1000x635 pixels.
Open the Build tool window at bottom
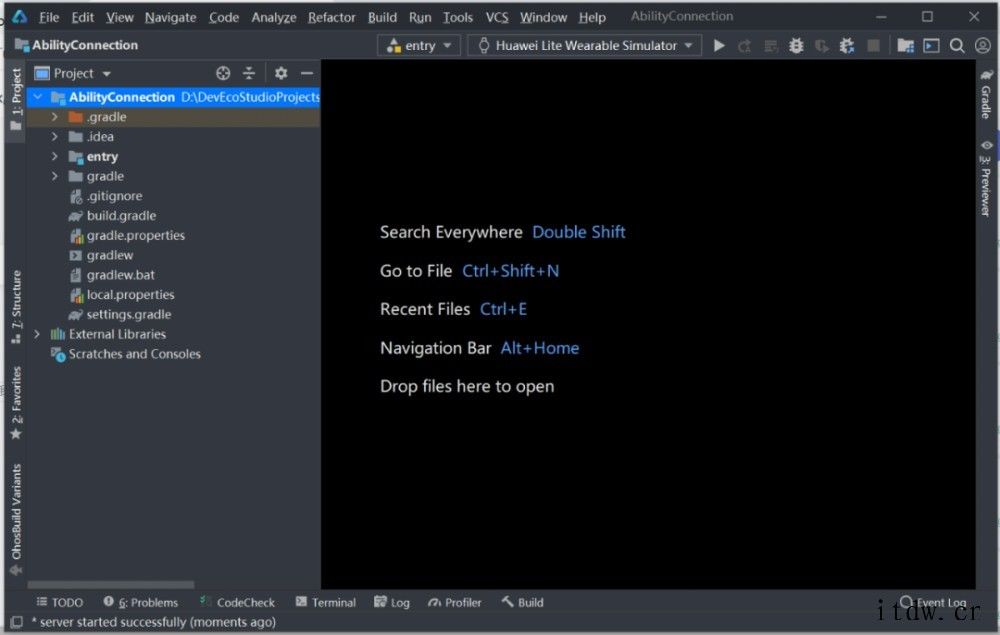(x=522, y=602)
